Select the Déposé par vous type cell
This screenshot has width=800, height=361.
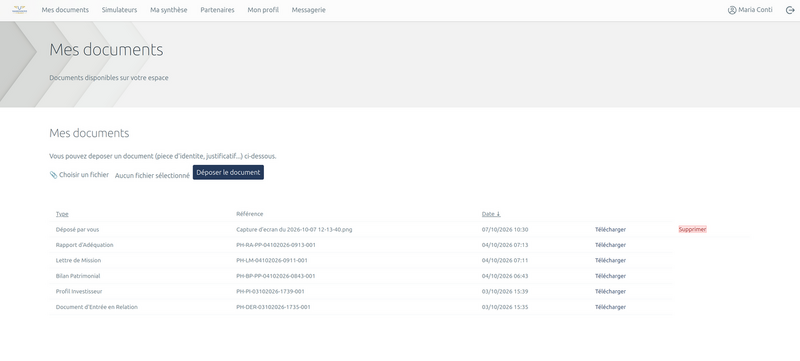77,229
